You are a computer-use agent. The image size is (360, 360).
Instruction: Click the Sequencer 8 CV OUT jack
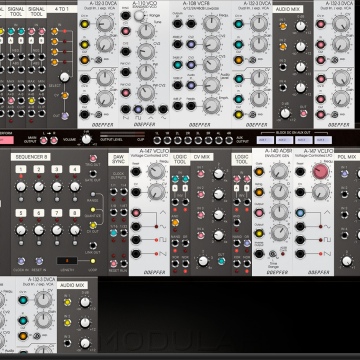(x=93, y=225)
